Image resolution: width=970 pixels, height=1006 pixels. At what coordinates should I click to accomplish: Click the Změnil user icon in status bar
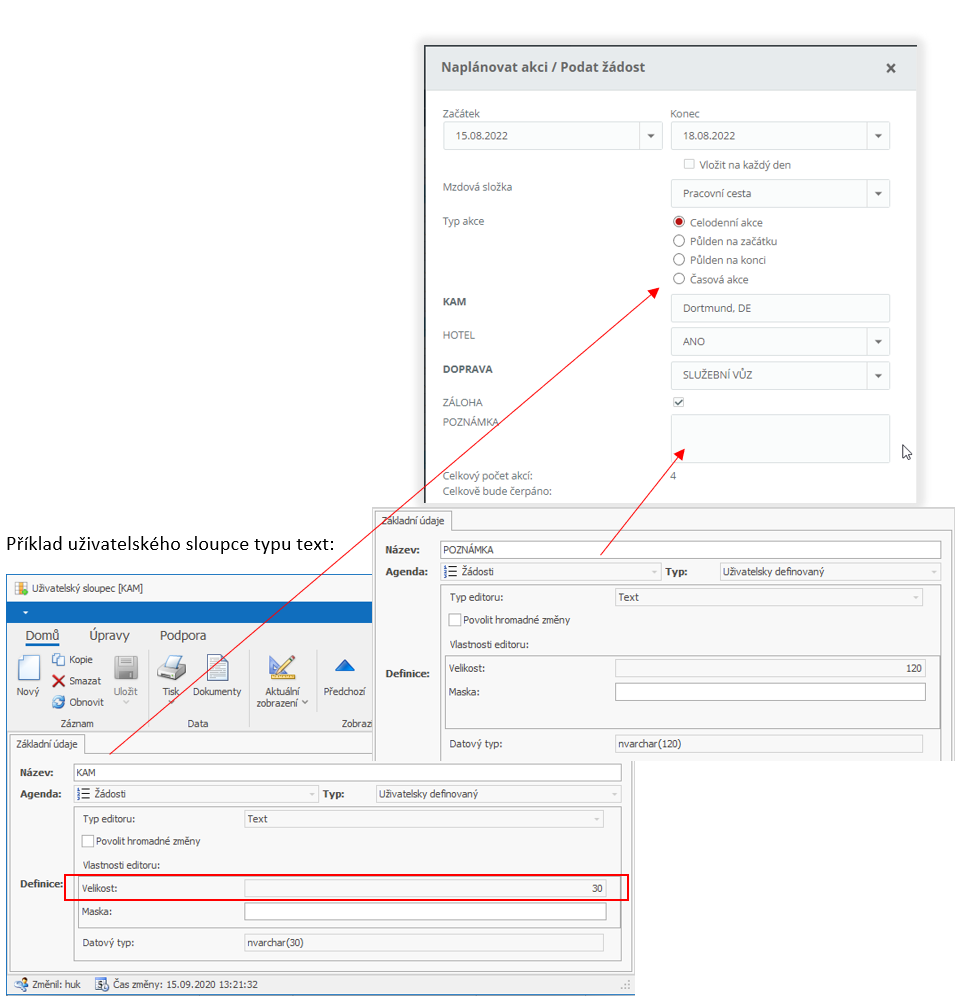tap(21, 984)
